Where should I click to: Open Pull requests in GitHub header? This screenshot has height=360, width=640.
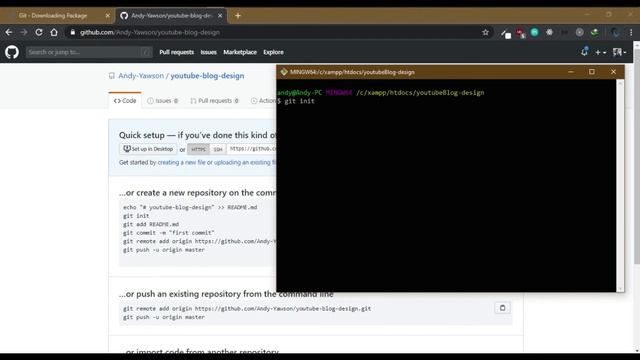pos(176,52)
